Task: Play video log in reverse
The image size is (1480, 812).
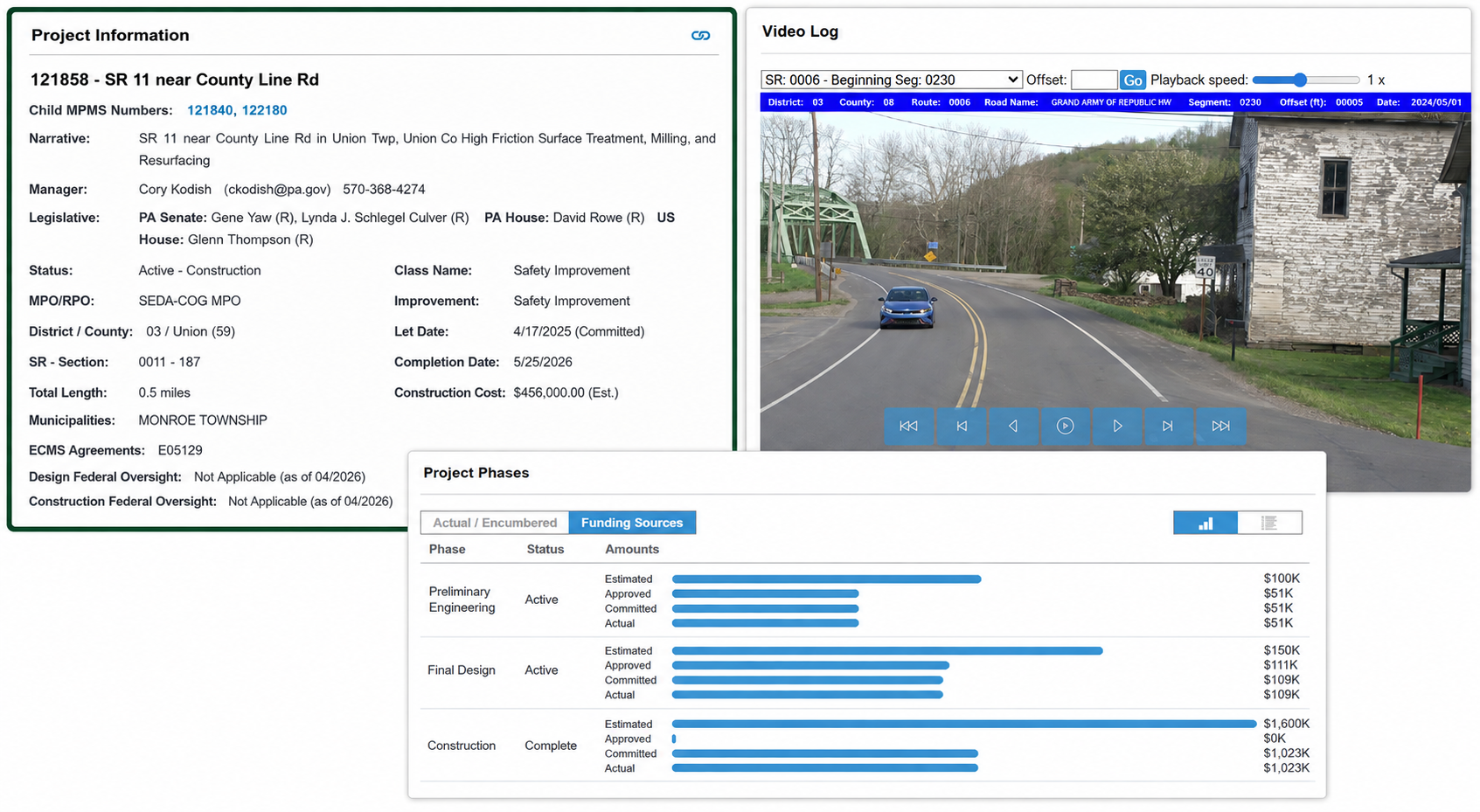Action: [x=1013, y=426]
